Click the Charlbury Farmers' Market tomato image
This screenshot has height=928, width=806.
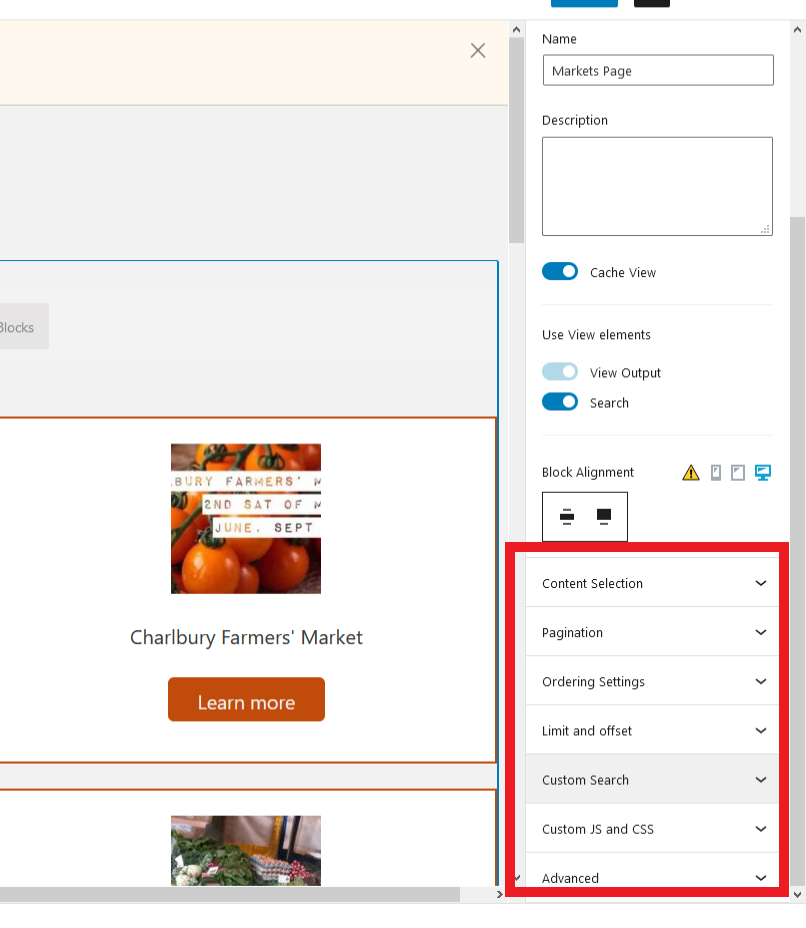[x=246, y=518]
